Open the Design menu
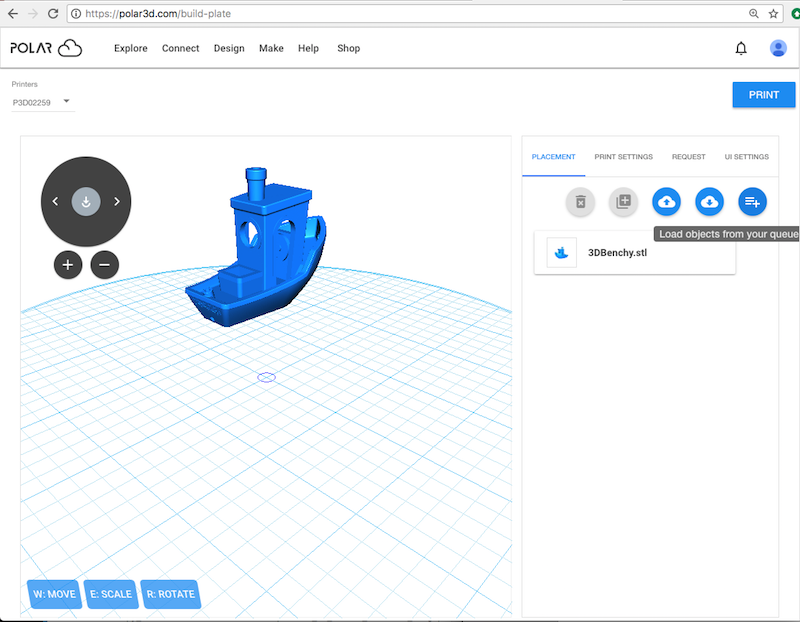800x622 pixels. coord(229,48)
